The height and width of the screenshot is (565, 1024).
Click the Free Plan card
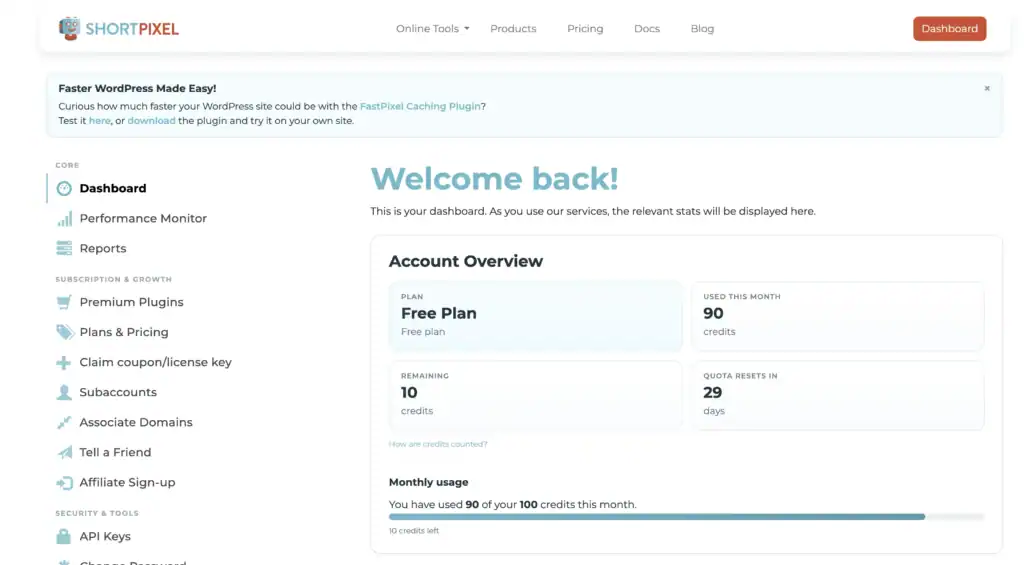(536, 316)
